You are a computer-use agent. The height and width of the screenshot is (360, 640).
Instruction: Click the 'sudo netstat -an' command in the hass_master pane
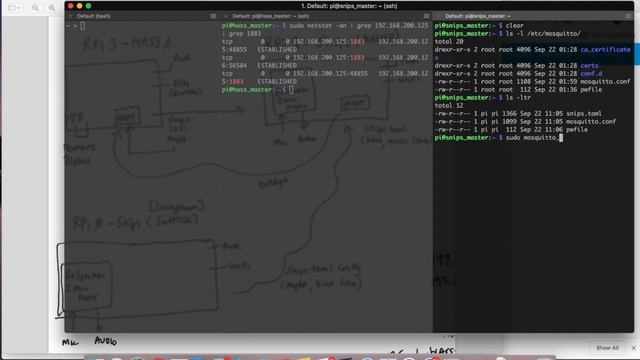(x=318, y=25)
